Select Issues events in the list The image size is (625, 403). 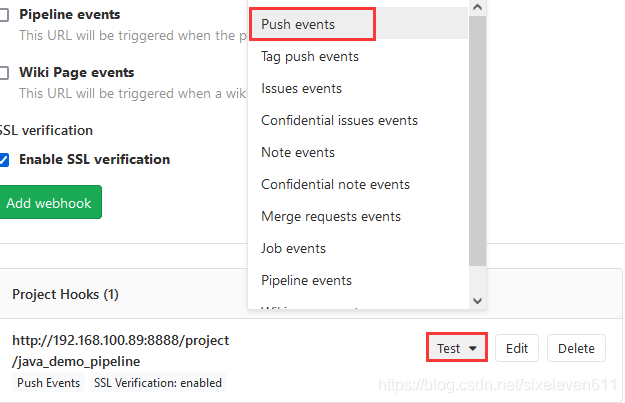pyautogui.click(x=301, y=88)
